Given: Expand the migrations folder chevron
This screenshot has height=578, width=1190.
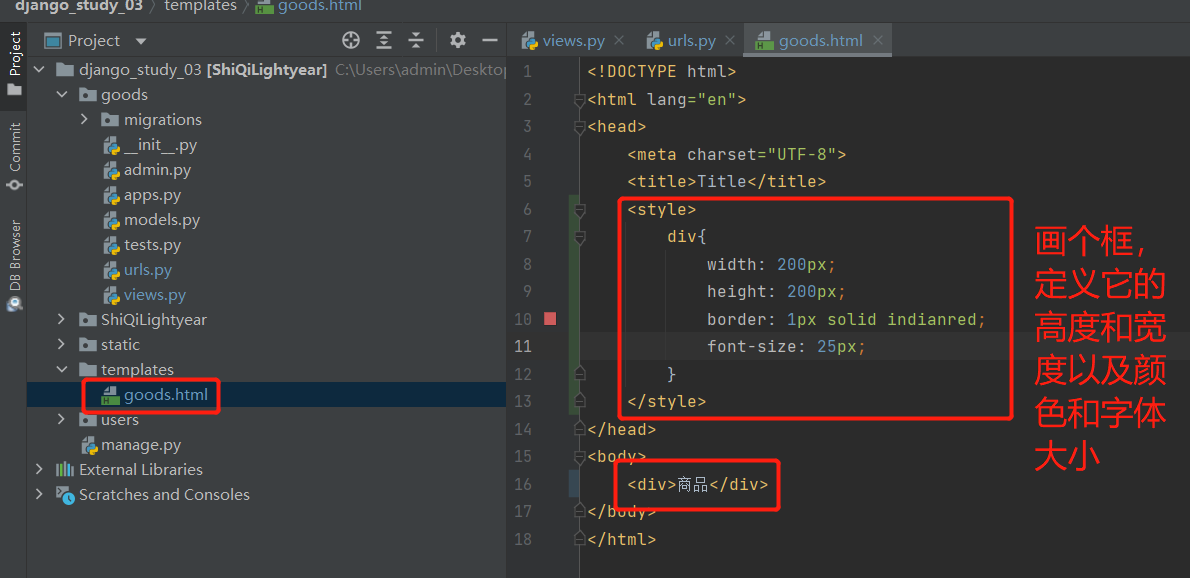Looking at the screenshot, I should 85,120.
